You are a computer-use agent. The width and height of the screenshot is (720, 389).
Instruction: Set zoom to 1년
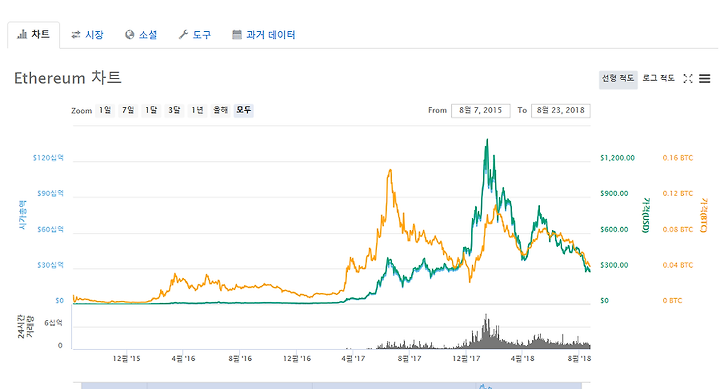[197, 110]
